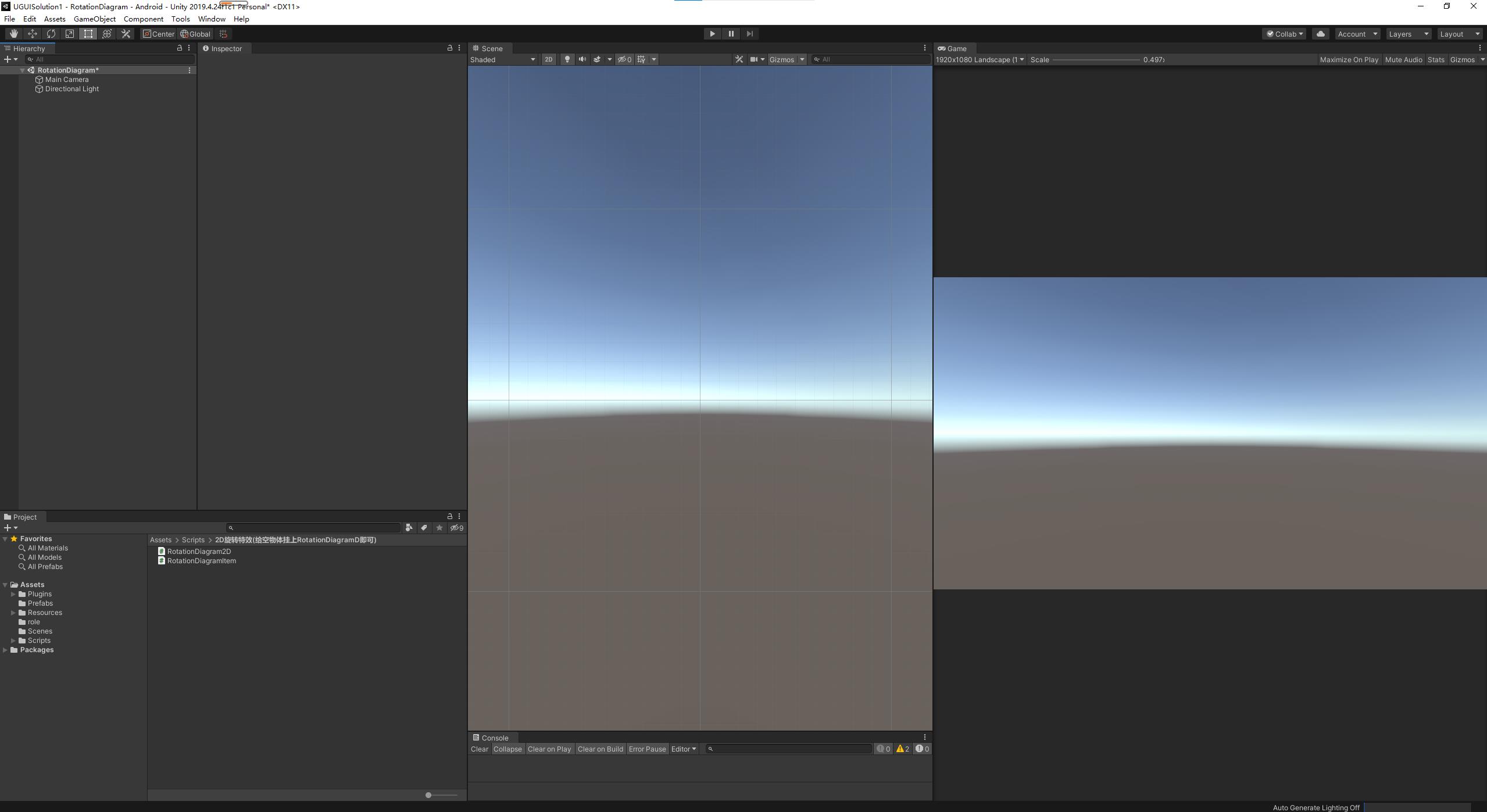1487x812 pixels.
Task: Click the Rotate tool icon in toolbar
Action: (x=51, y=34)
